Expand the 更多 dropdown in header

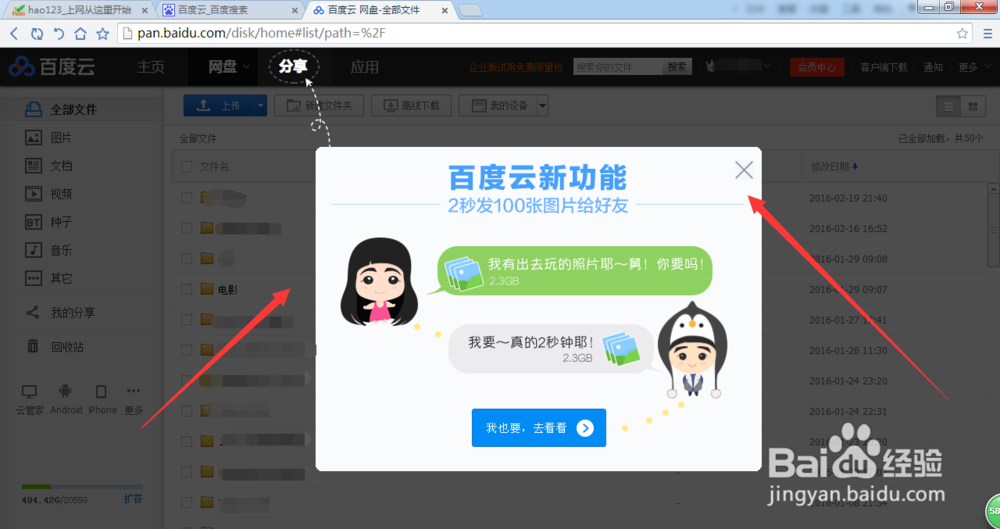[x=972, y=67]
